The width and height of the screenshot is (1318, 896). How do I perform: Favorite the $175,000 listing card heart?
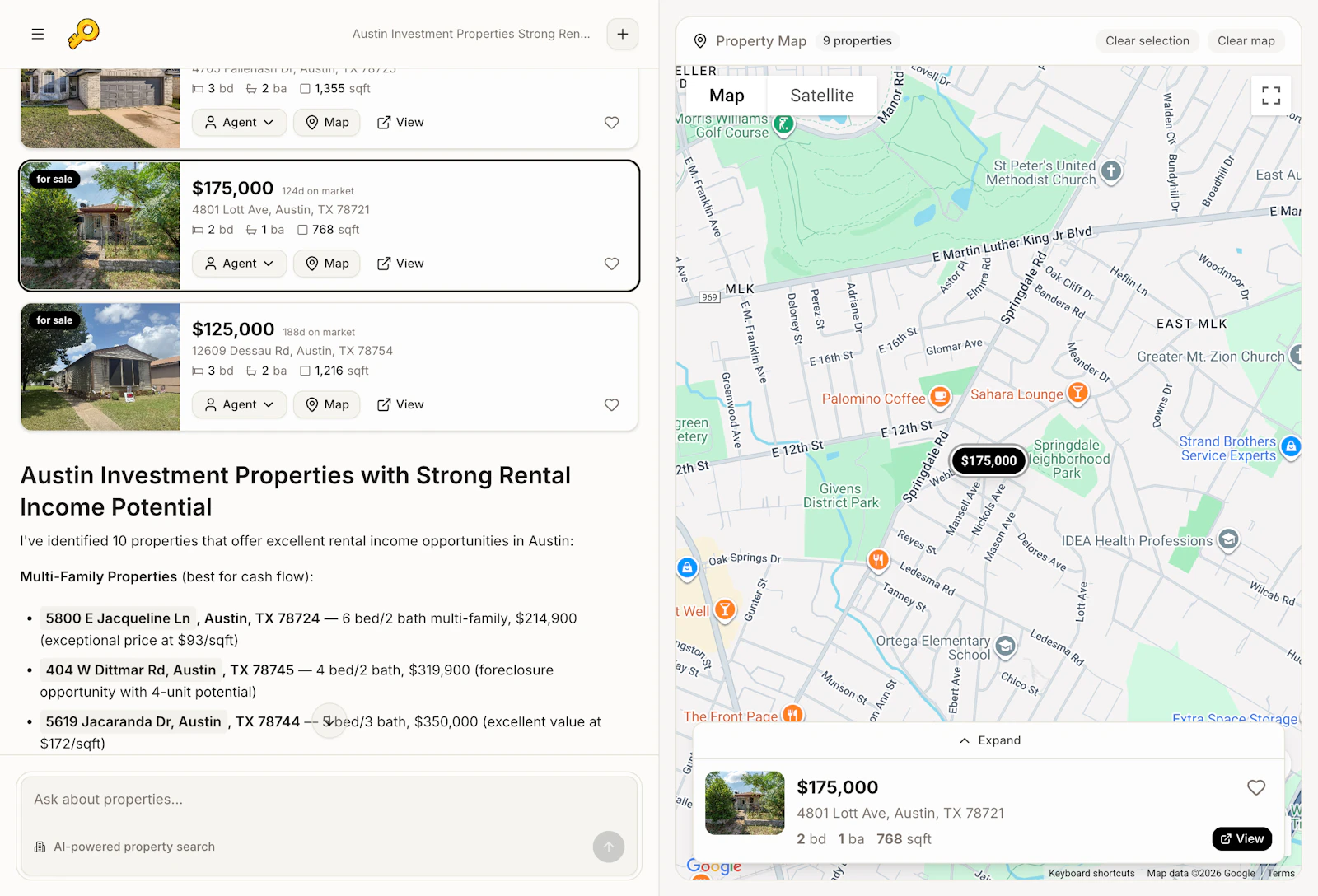pos(612,264)
